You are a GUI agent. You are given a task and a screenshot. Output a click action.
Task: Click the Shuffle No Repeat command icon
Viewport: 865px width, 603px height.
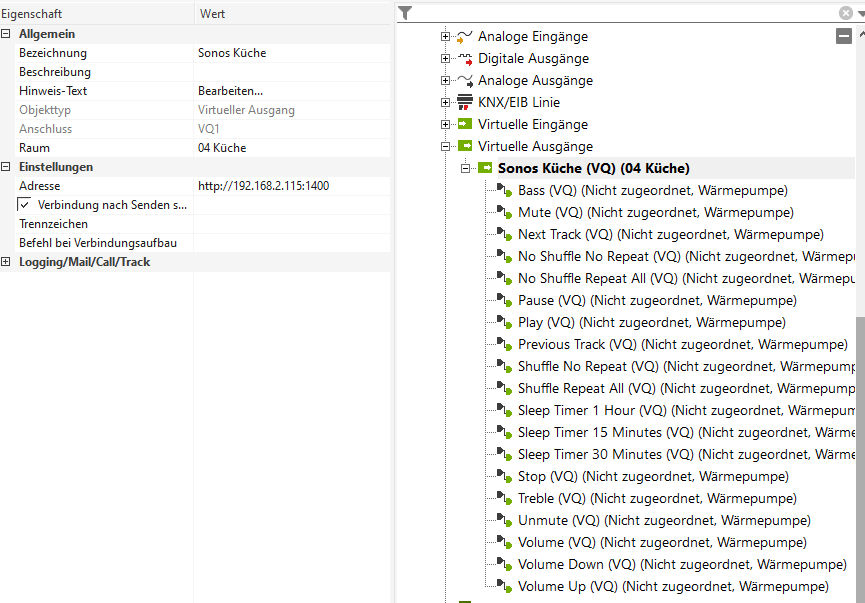tap(504, 366)
